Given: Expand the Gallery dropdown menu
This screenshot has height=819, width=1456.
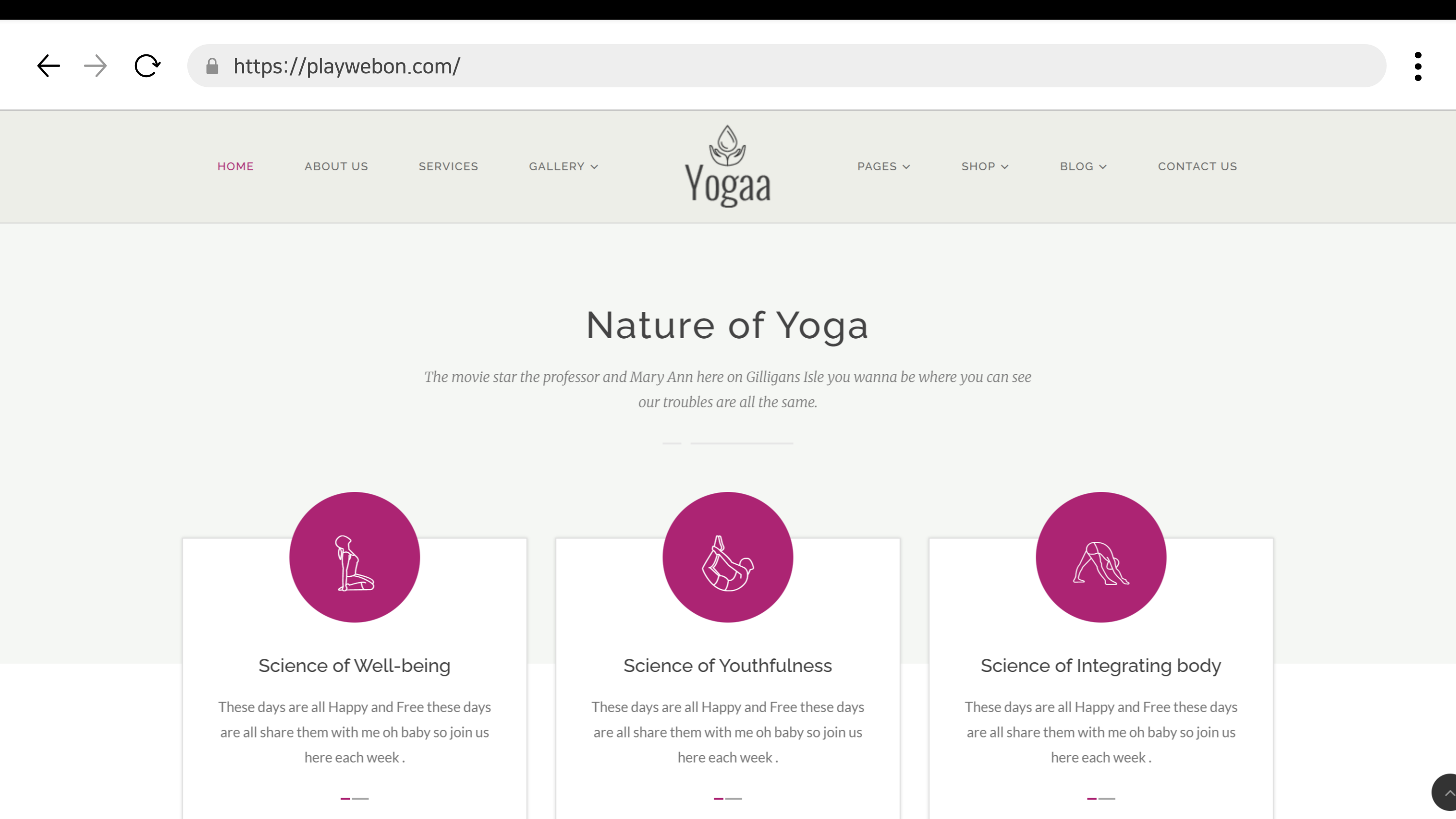Looking at the screenshot, I should coord(563,167).
